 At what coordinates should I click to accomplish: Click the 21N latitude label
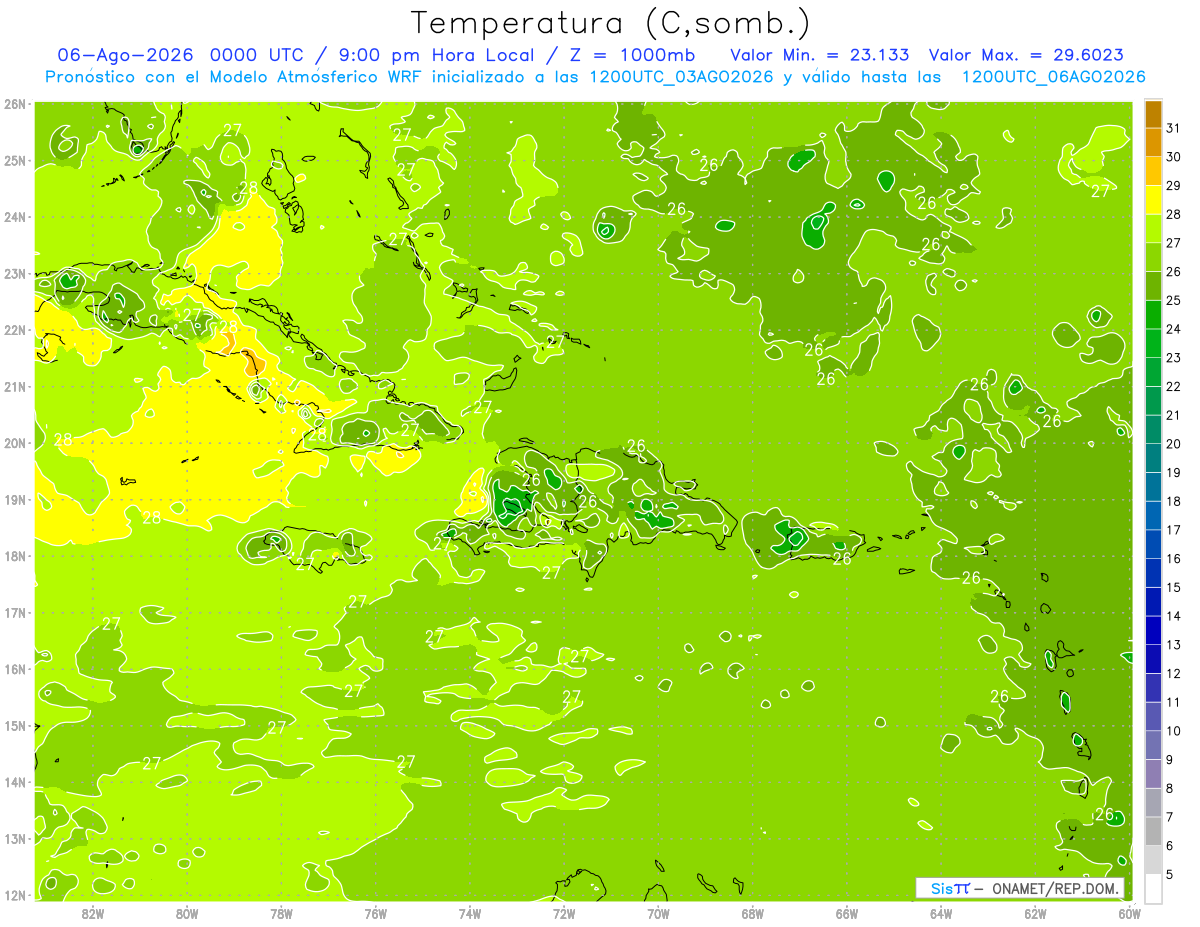point(16,387)
